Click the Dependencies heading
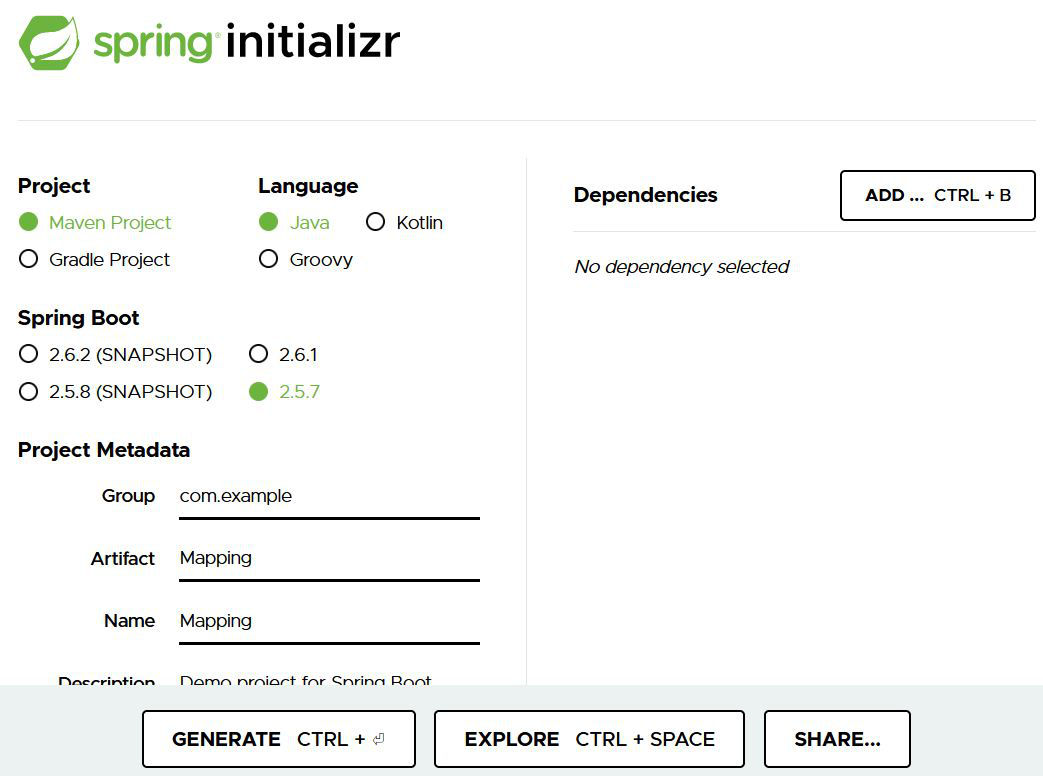The height and width of the screenshot is (776, 1043). 645,195
